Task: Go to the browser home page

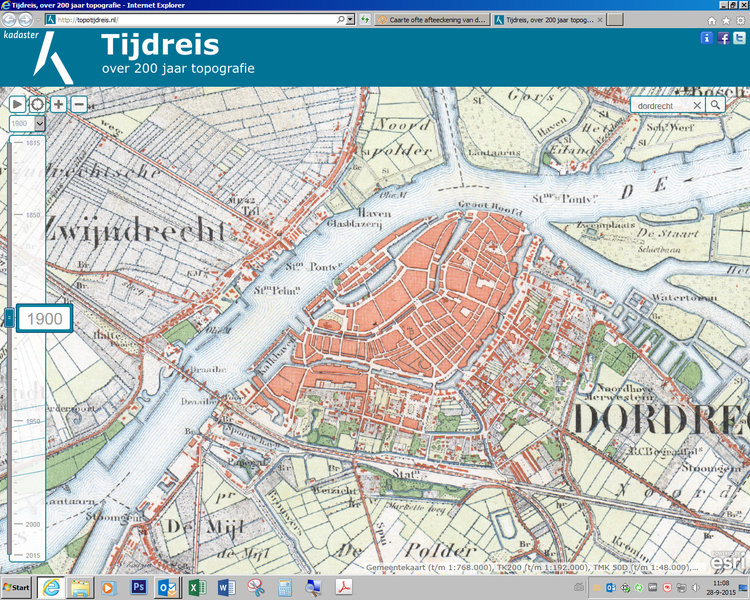Action: (x=712, y=20)
